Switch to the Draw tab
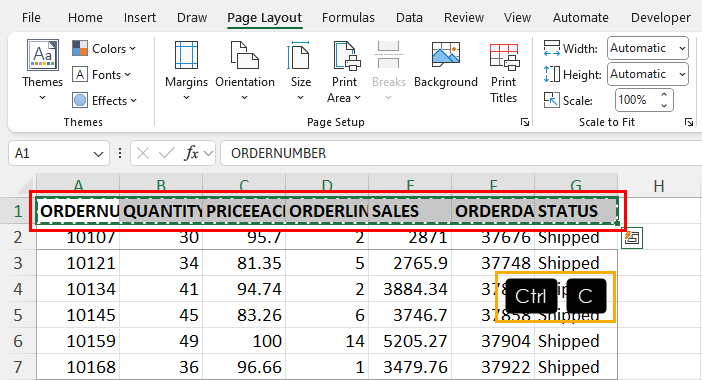 point(192,17)
